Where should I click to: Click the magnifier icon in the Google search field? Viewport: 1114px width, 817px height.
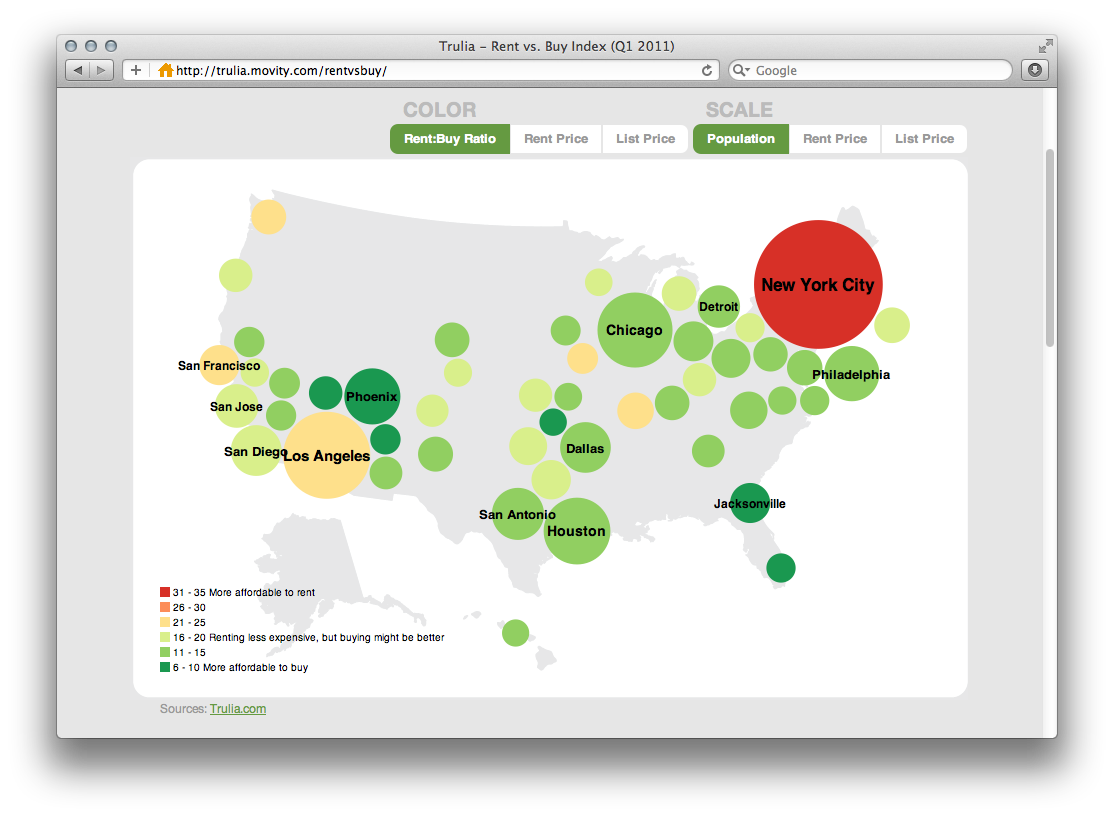pos(739,70)
